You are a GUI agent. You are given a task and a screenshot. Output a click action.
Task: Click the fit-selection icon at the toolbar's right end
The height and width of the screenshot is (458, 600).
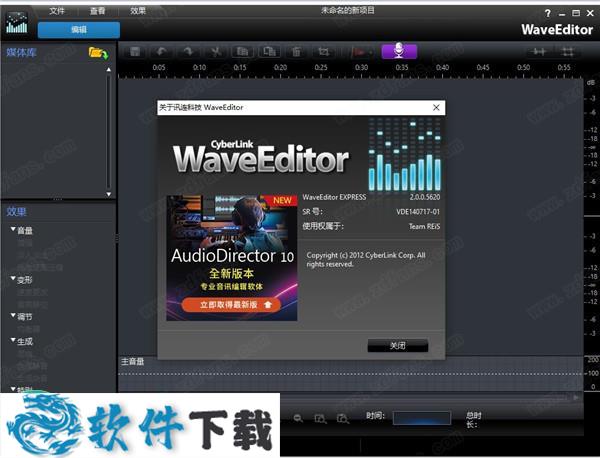[568, 51]
